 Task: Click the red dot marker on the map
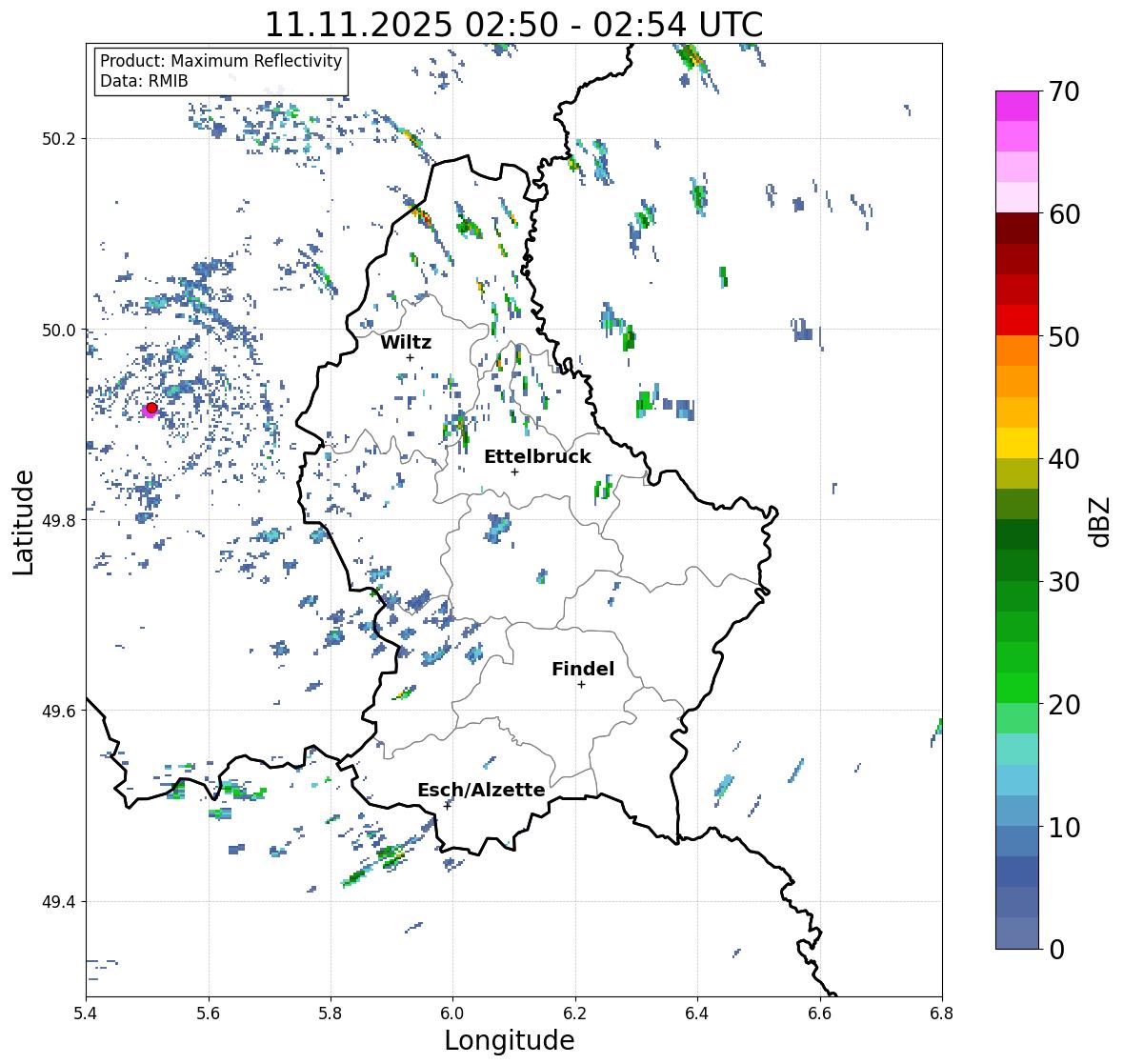[x=151, y=408]
